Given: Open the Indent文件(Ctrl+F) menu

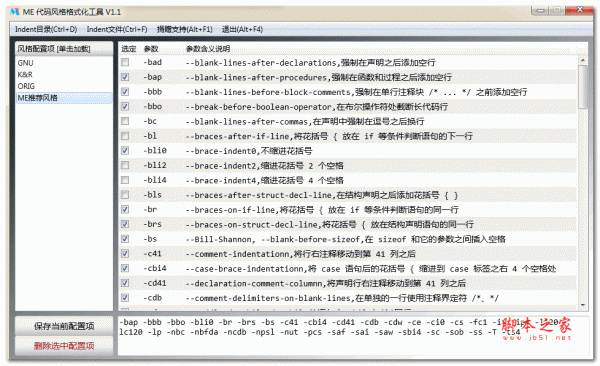Looking at the screenshot, I should pos(117,29).
